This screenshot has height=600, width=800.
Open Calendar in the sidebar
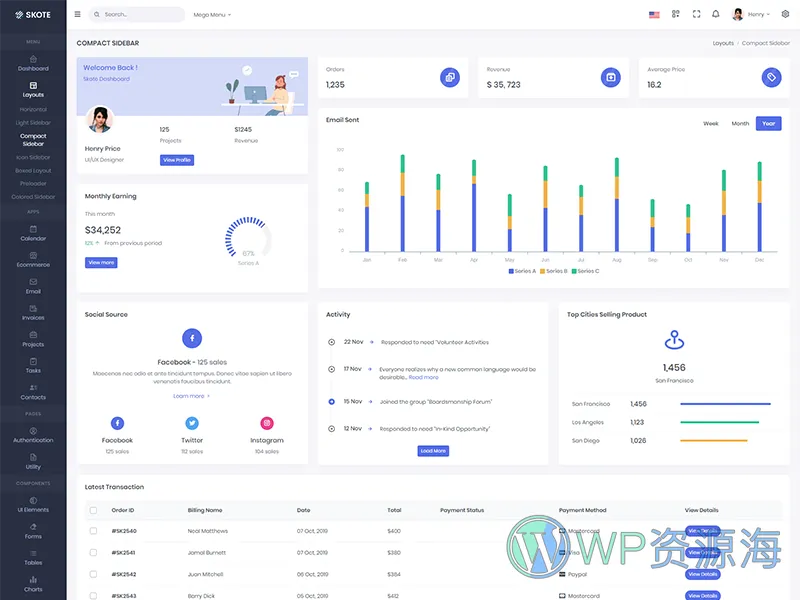33,233
